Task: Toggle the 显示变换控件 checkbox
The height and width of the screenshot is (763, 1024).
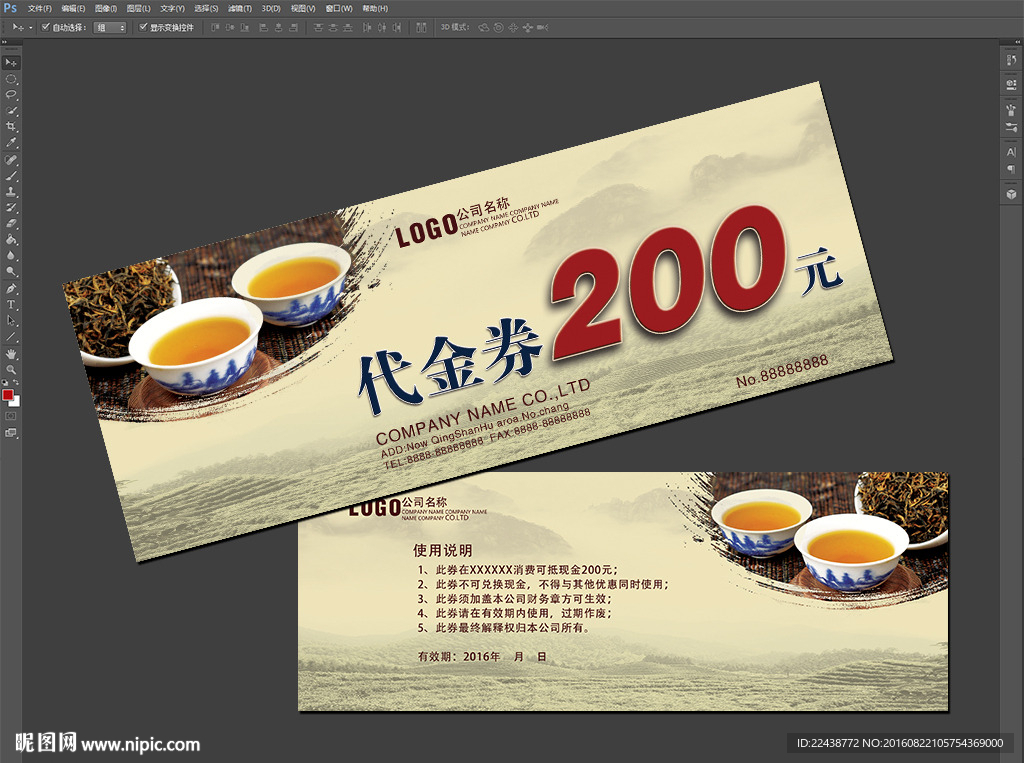Action: click(x=143, y=27)
